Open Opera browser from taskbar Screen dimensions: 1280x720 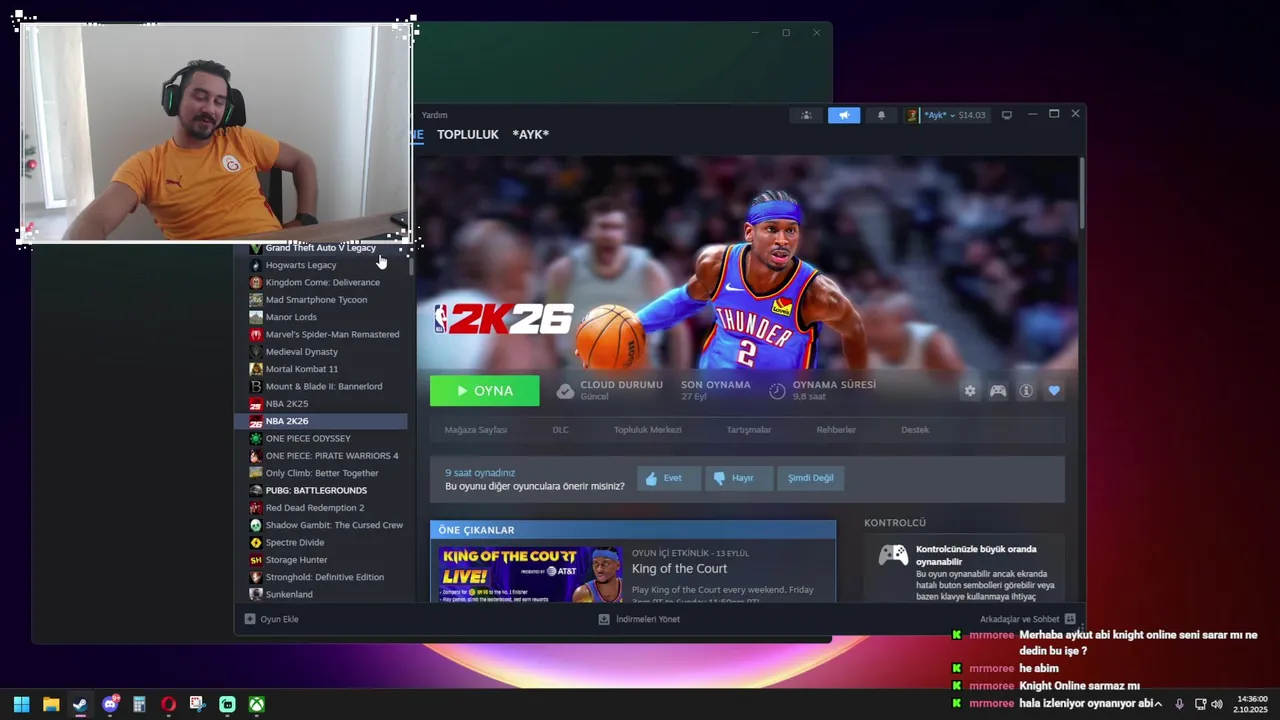pyautogui.click(x=168, y=705)
